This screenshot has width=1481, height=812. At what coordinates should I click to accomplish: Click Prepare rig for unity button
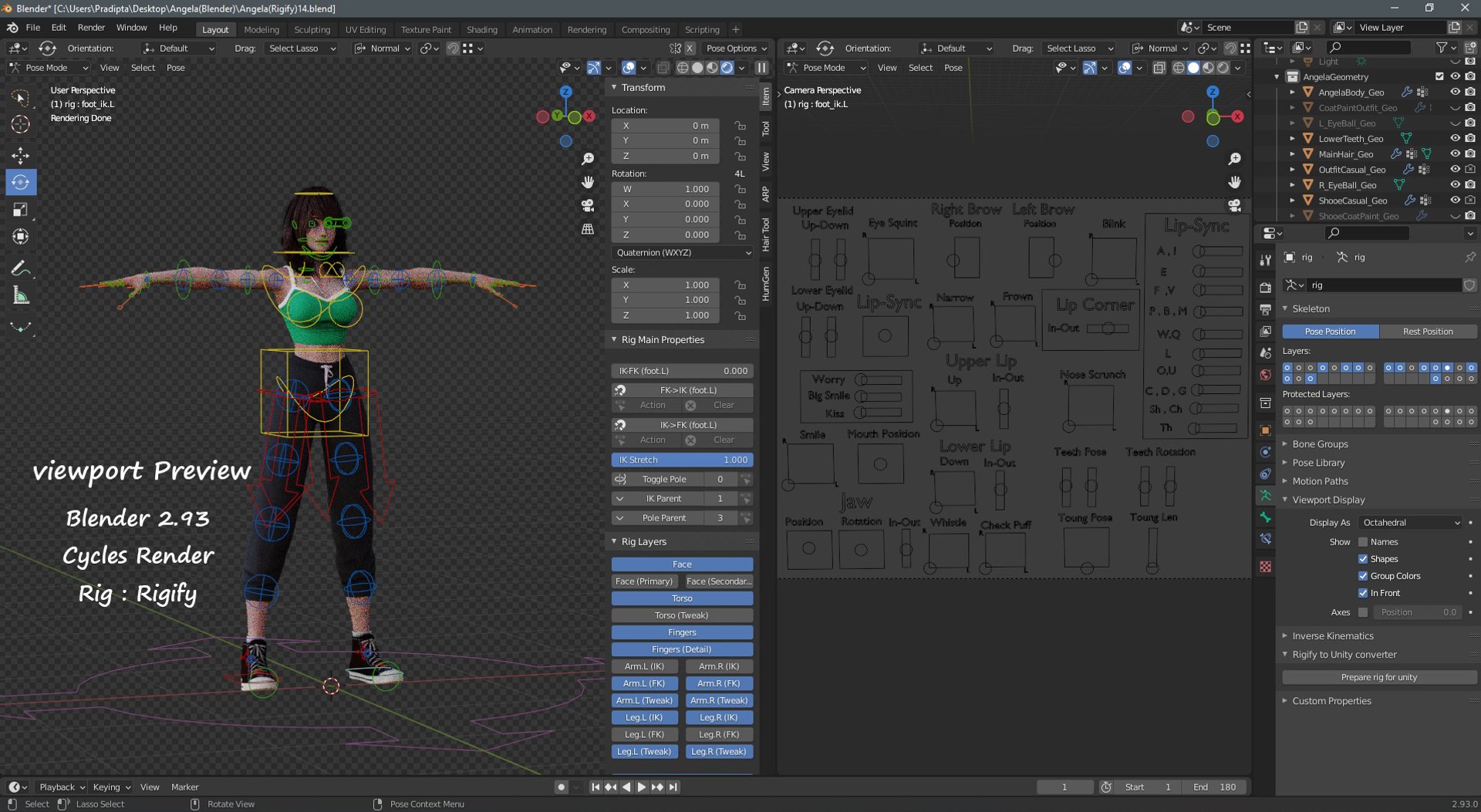[1379, 678]
